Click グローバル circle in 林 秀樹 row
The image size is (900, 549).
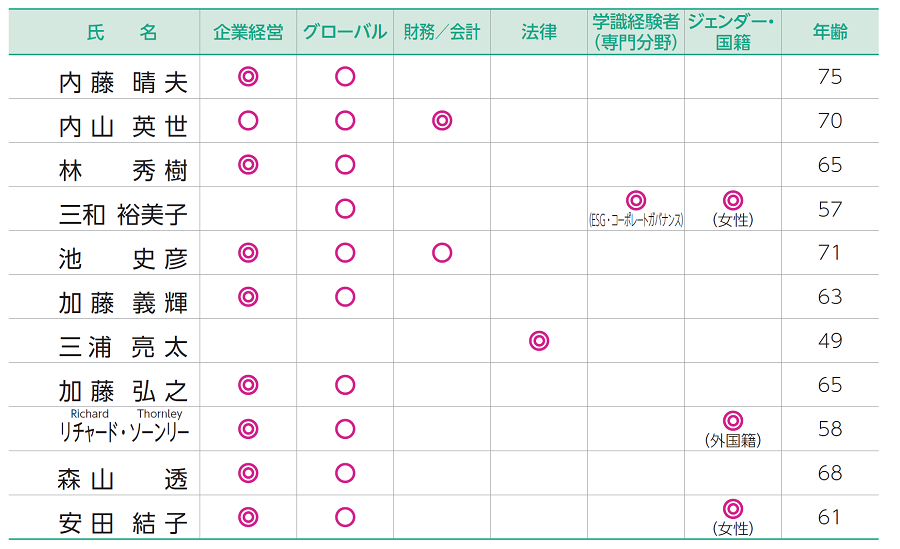[345, 165]
